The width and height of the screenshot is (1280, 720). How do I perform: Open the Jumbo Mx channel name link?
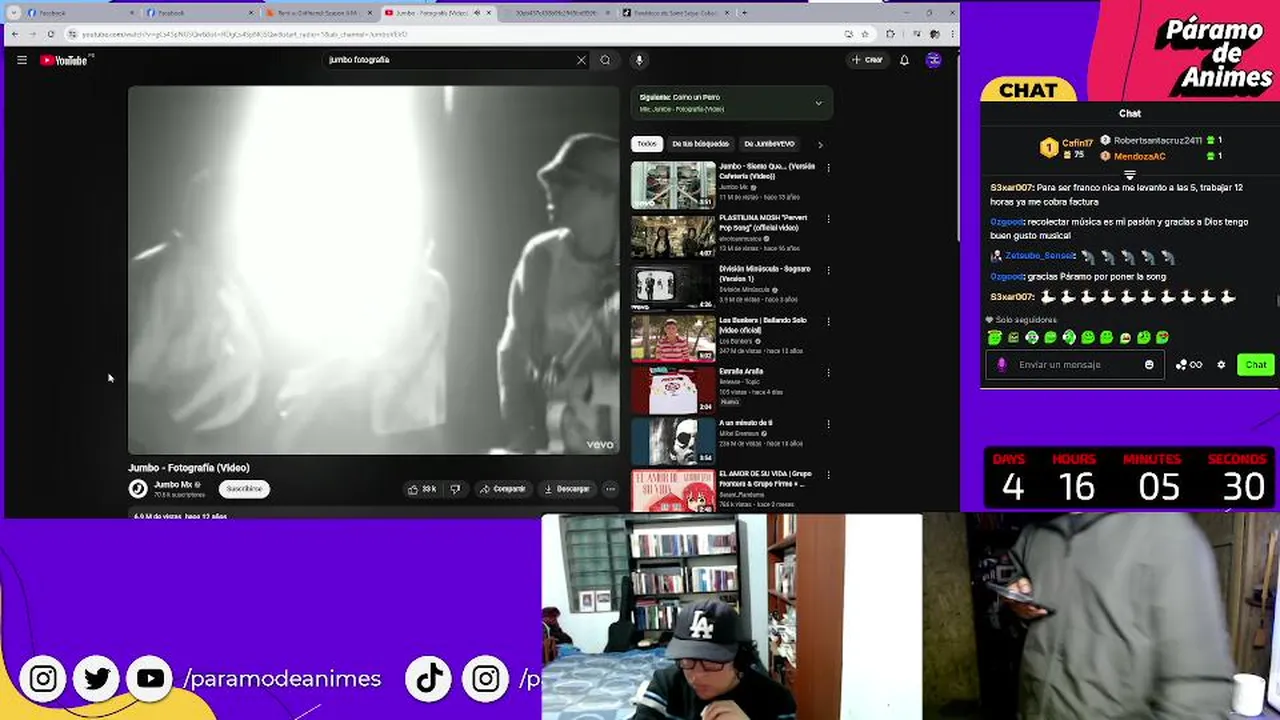(x=173, y=484)
